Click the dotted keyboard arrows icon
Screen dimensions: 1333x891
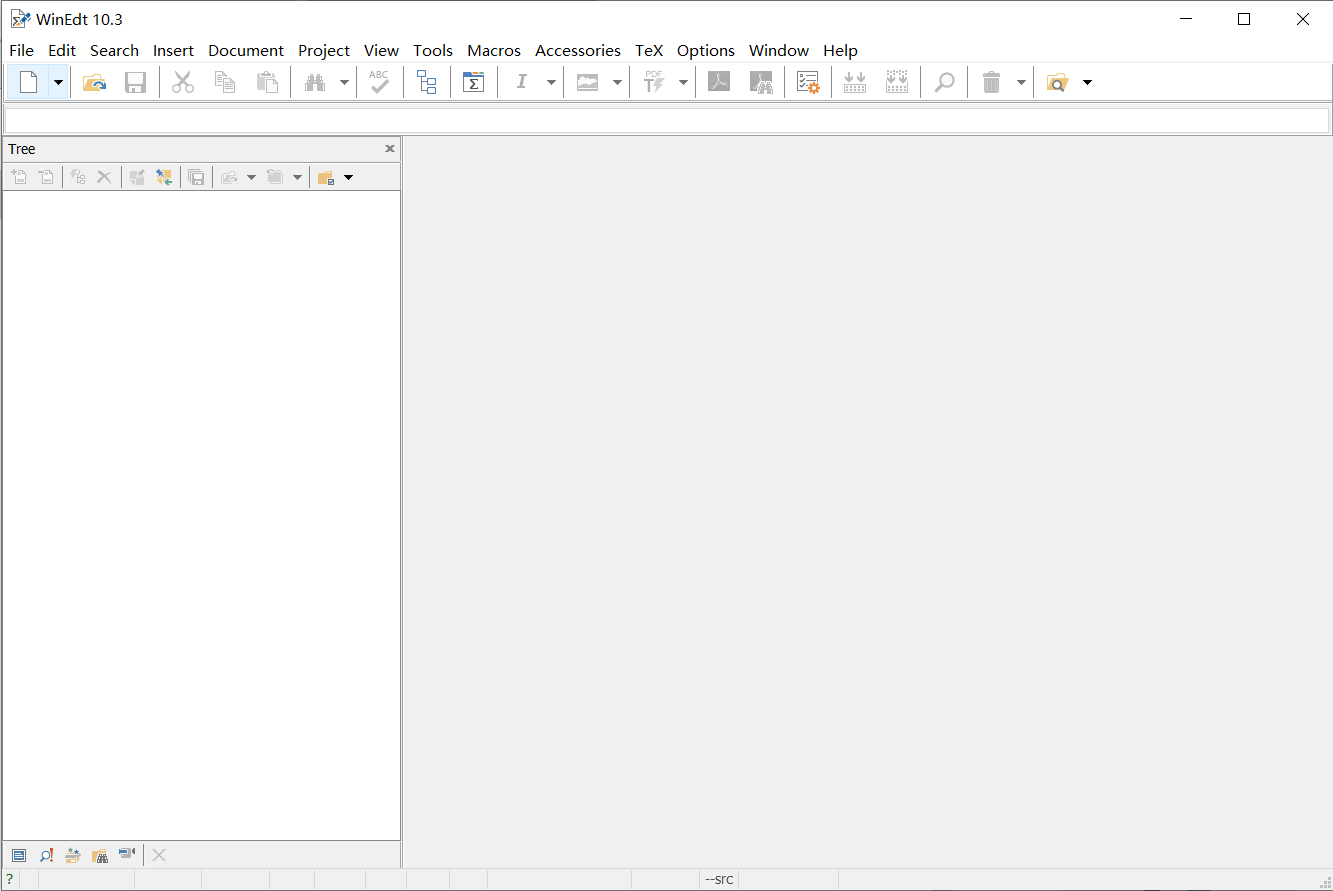(x=897, y=82)
